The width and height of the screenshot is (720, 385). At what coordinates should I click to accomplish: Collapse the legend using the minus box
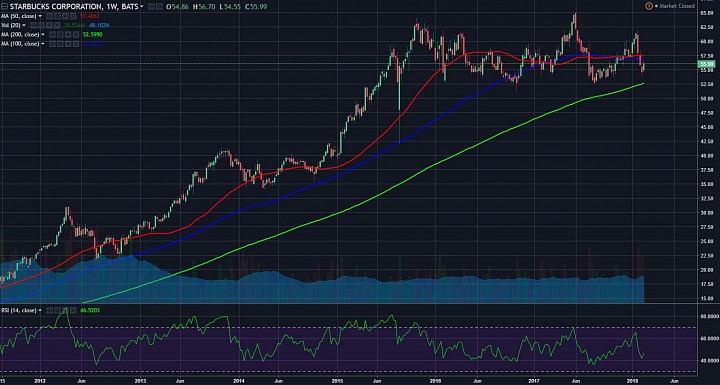tap(4, 6)
